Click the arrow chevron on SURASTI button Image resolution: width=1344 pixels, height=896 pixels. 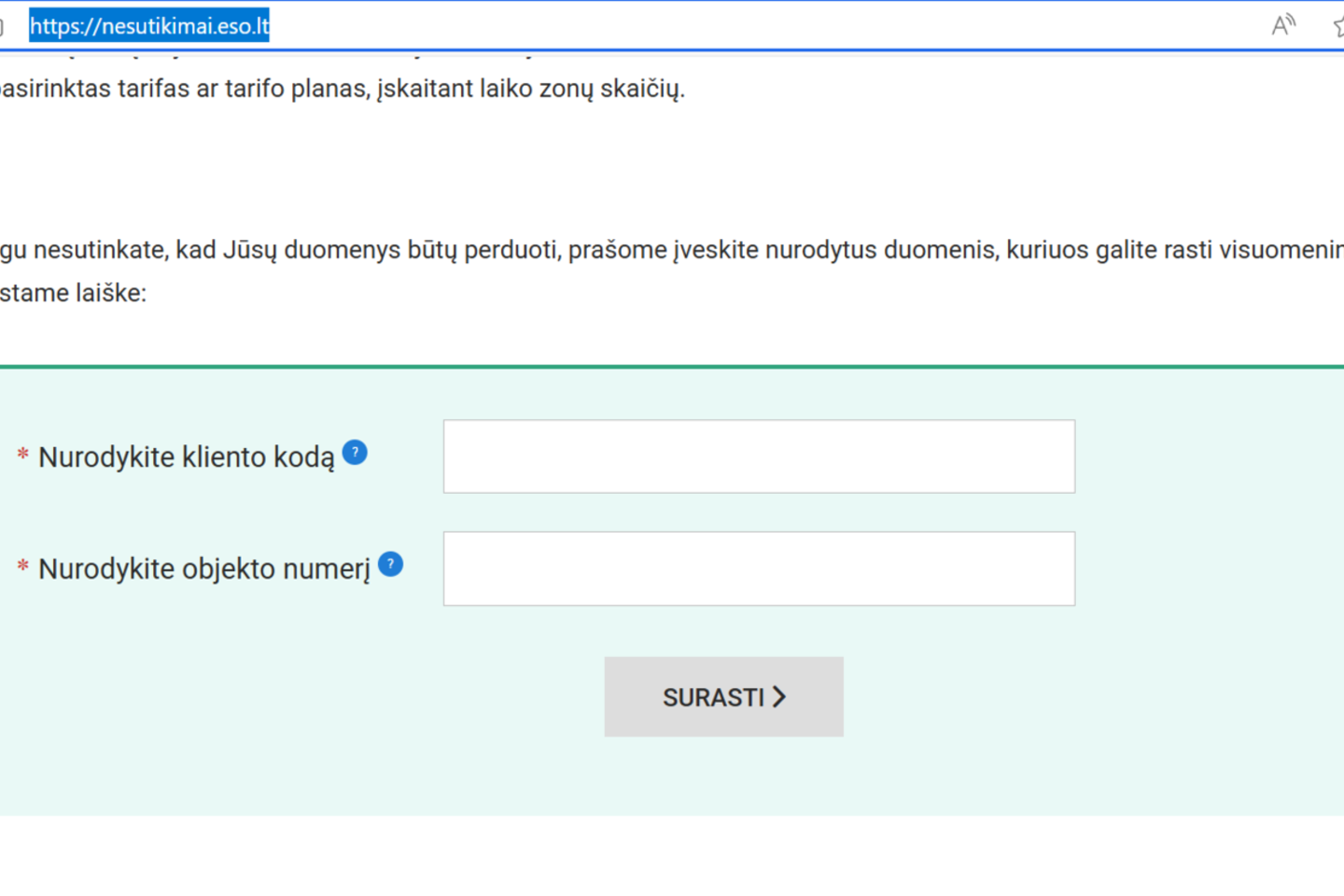tap(779, 697)
